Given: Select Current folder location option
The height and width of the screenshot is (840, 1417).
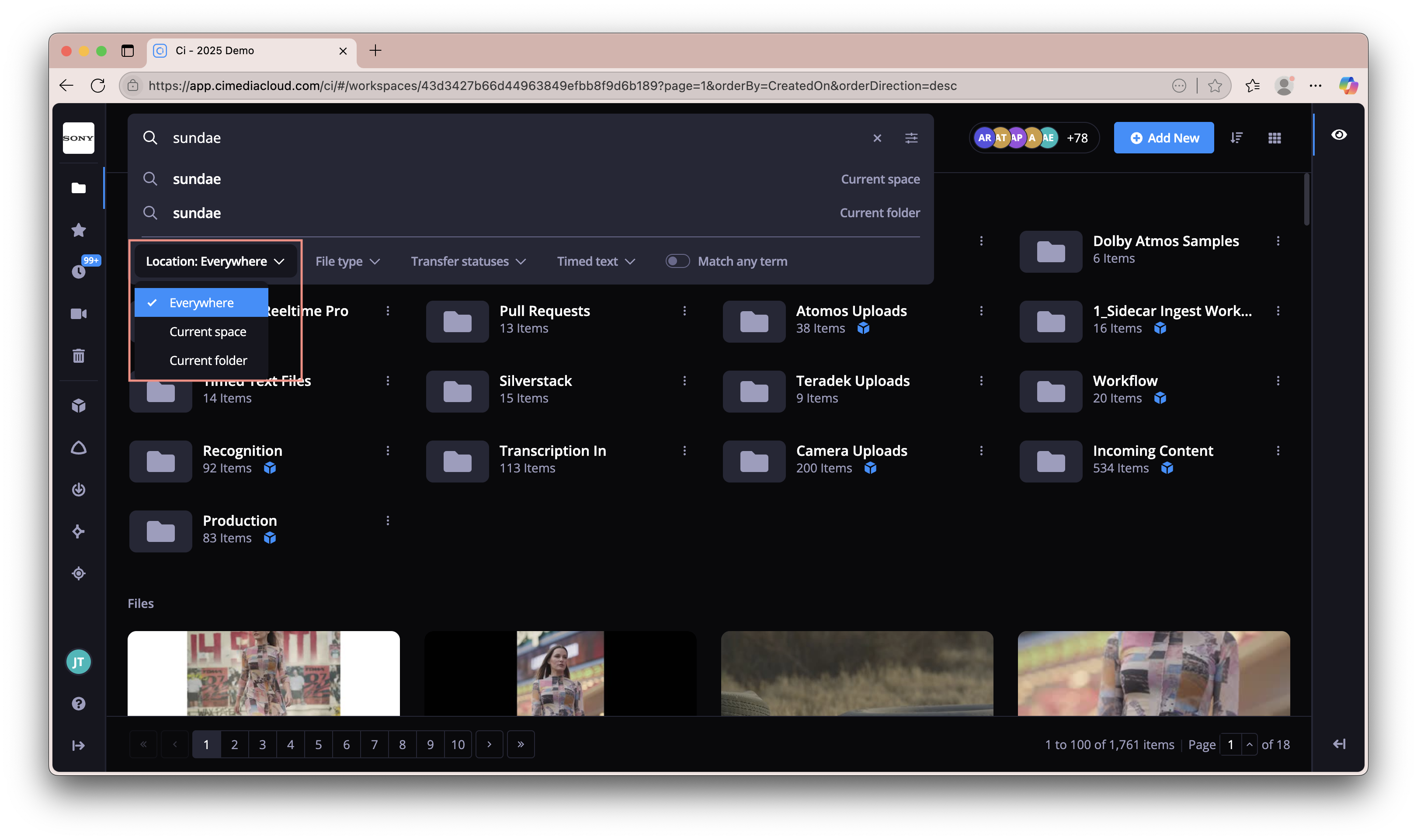Looking at the screenshot, I should 201,361.
